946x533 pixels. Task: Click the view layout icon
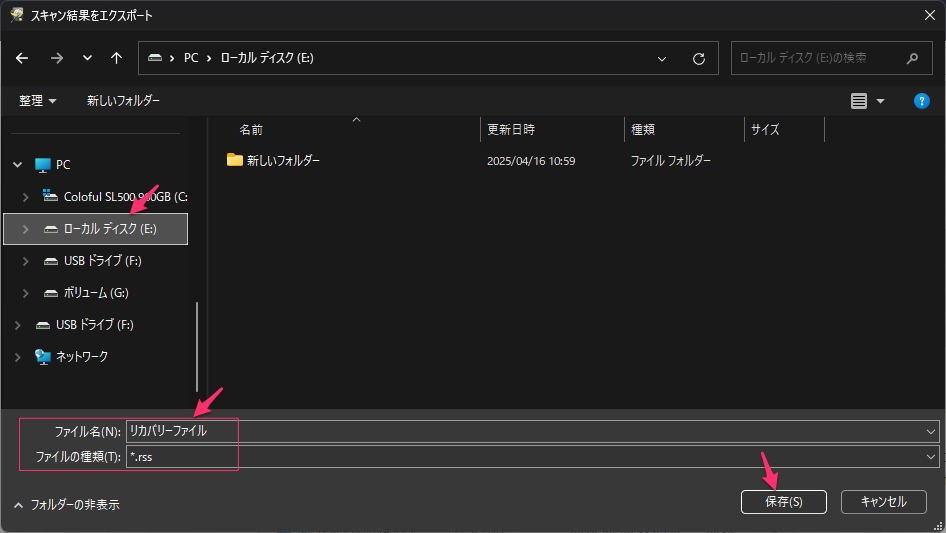(858, 101)
